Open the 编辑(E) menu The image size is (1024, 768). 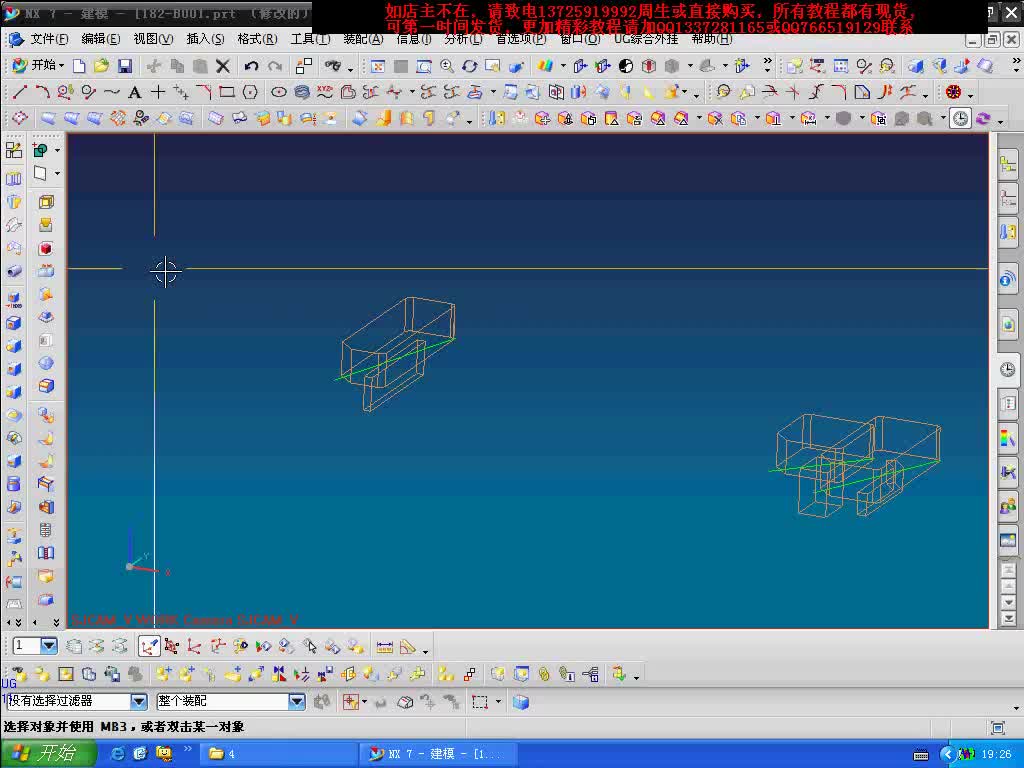(101, 39)
